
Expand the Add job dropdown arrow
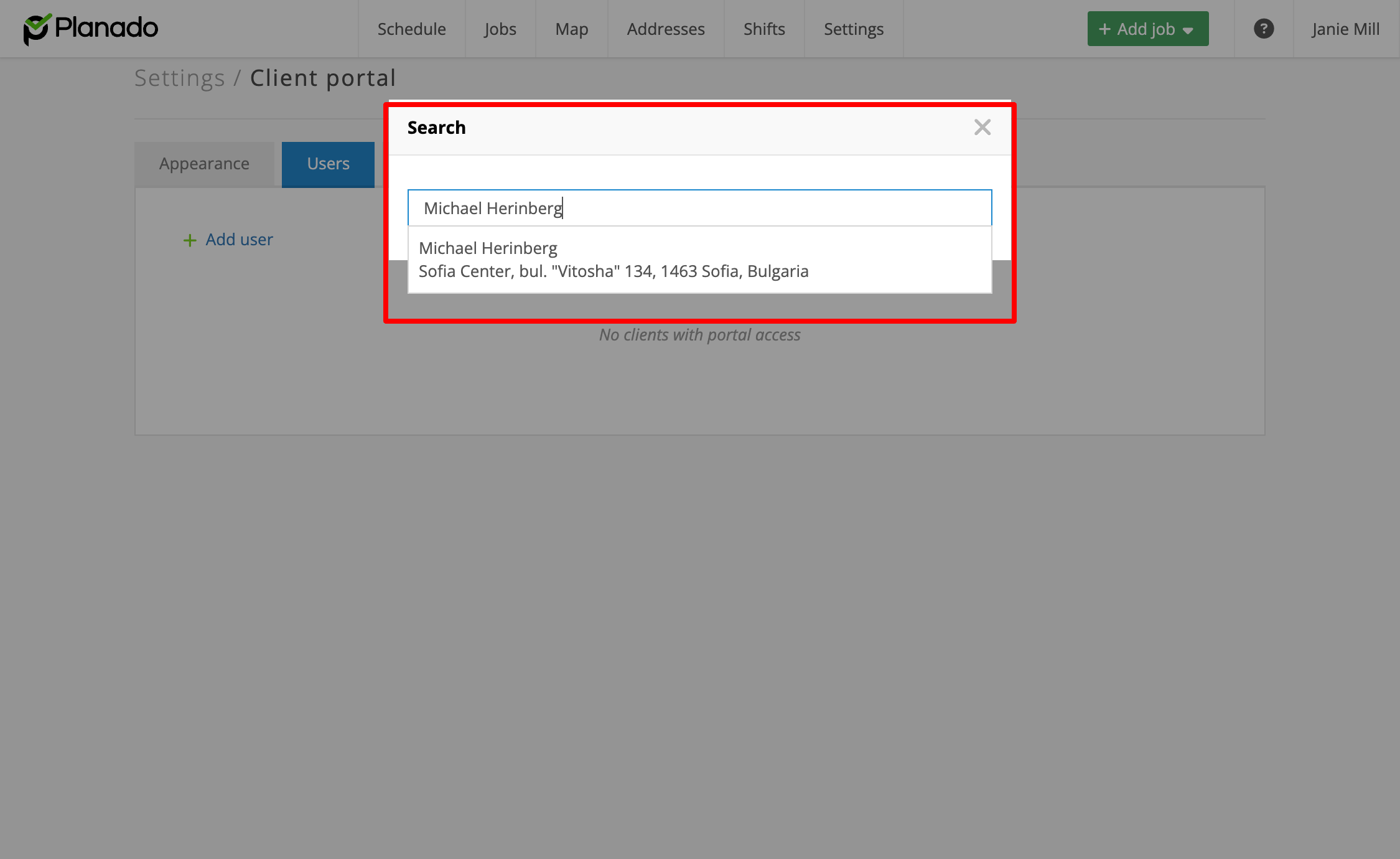[x=1188, y=30]
